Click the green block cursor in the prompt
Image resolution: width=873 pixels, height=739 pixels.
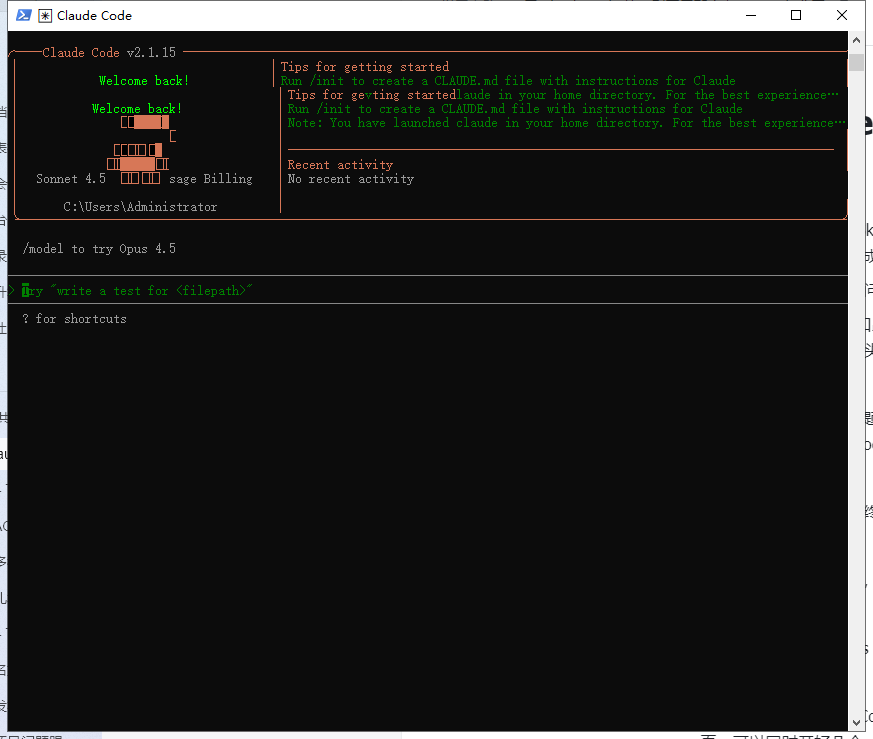tap(25, 290)
